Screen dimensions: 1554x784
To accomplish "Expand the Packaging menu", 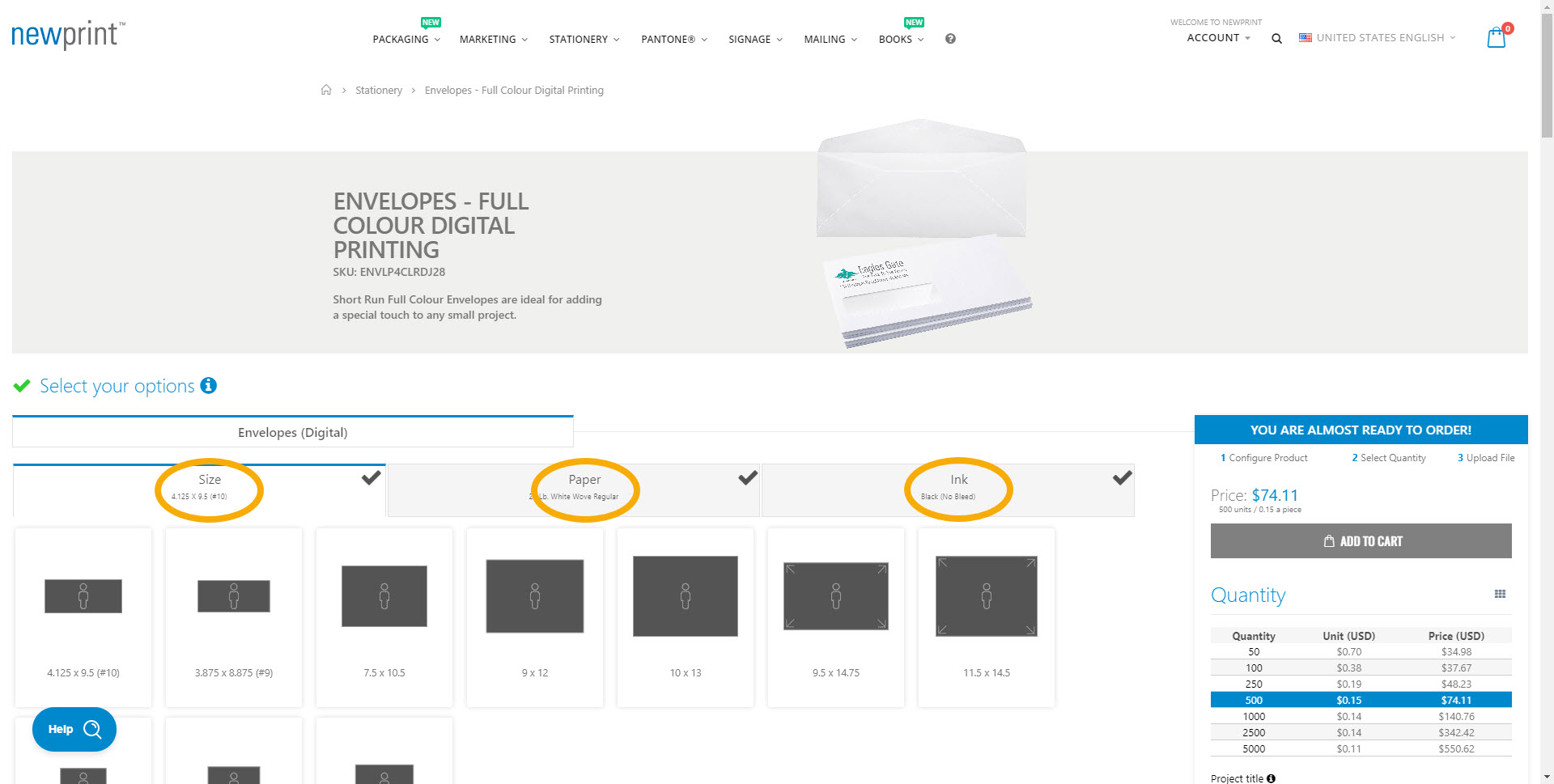I will [406, 39].
